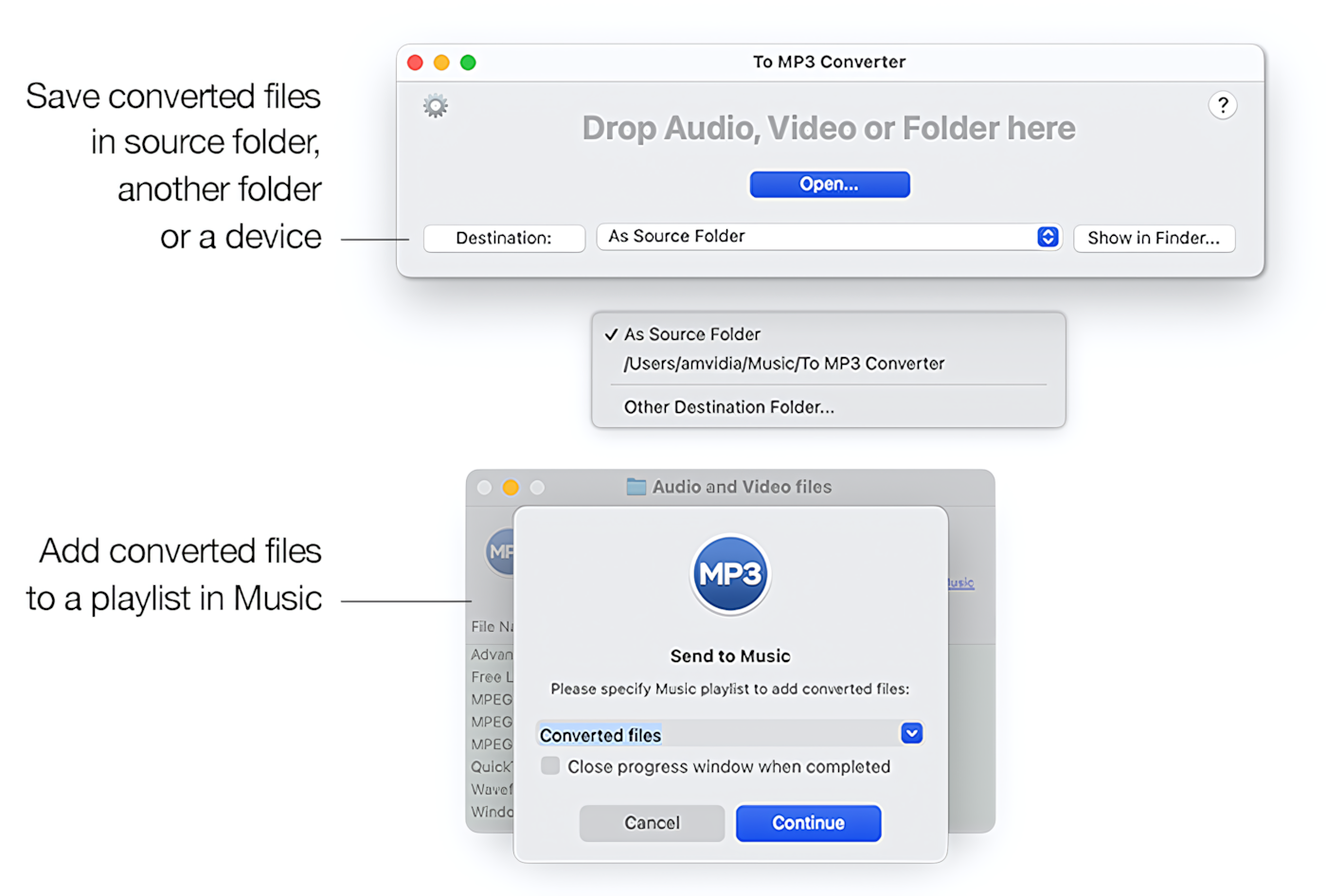The width and height of the screenshot is (1326, 896).
Task: Expand the Music playlist dropdown chevron
Action: 910,733
